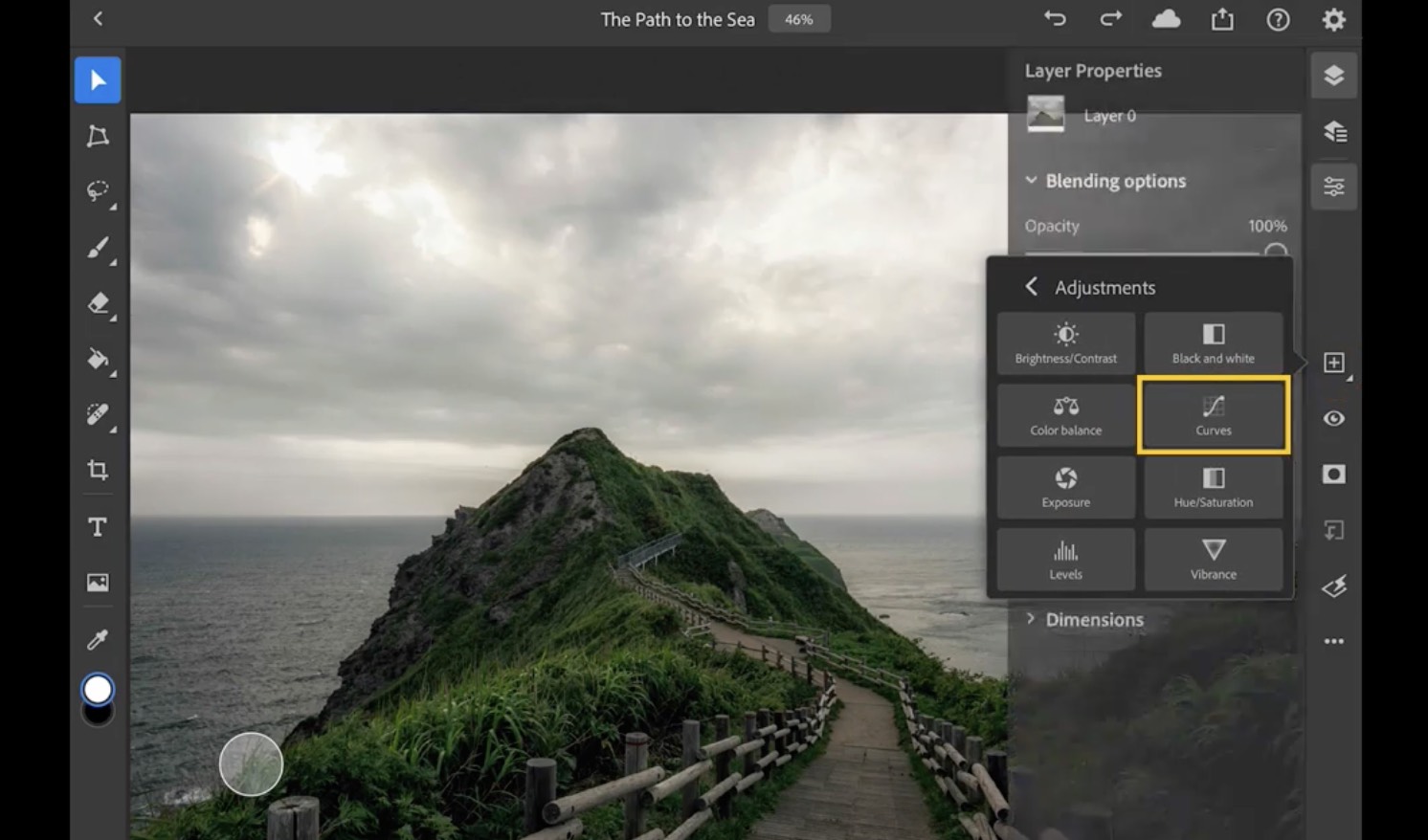Viewport: 1428px width, 840px height.
Task: Select the Transform tool
Action: [98, 136]
